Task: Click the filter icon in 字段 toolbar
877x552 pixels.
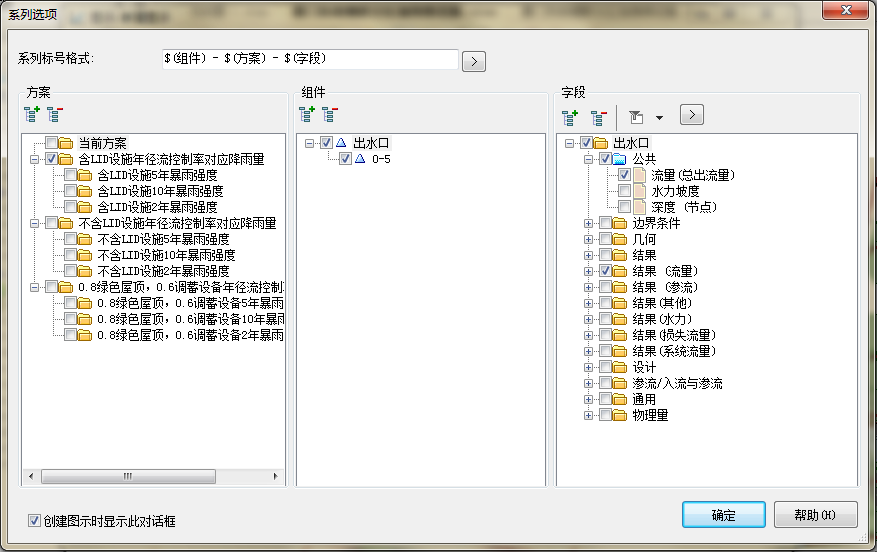Action: click(636, 117)
